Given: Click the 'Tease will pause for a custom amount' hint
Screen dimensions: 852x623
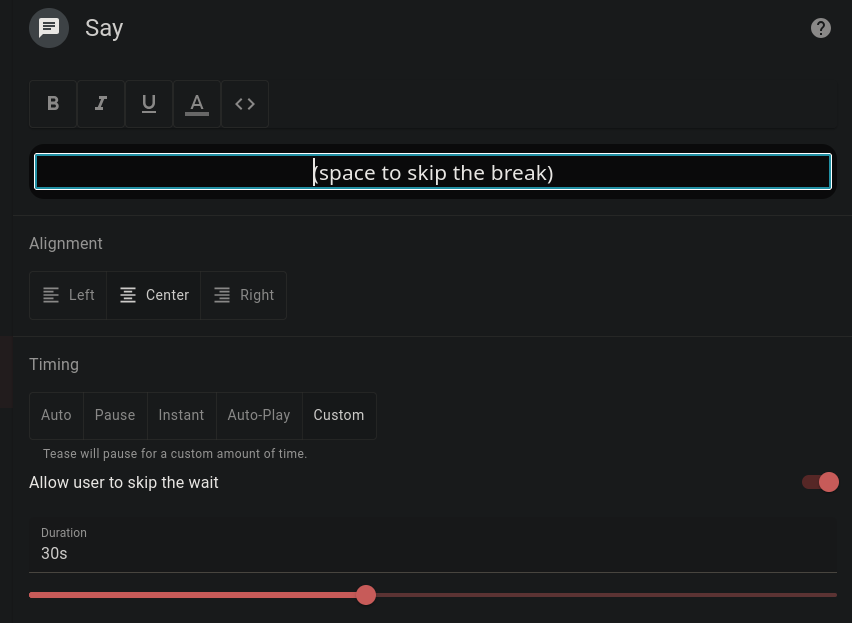Looking at the screenshot, I should click(x=175, y=454).
